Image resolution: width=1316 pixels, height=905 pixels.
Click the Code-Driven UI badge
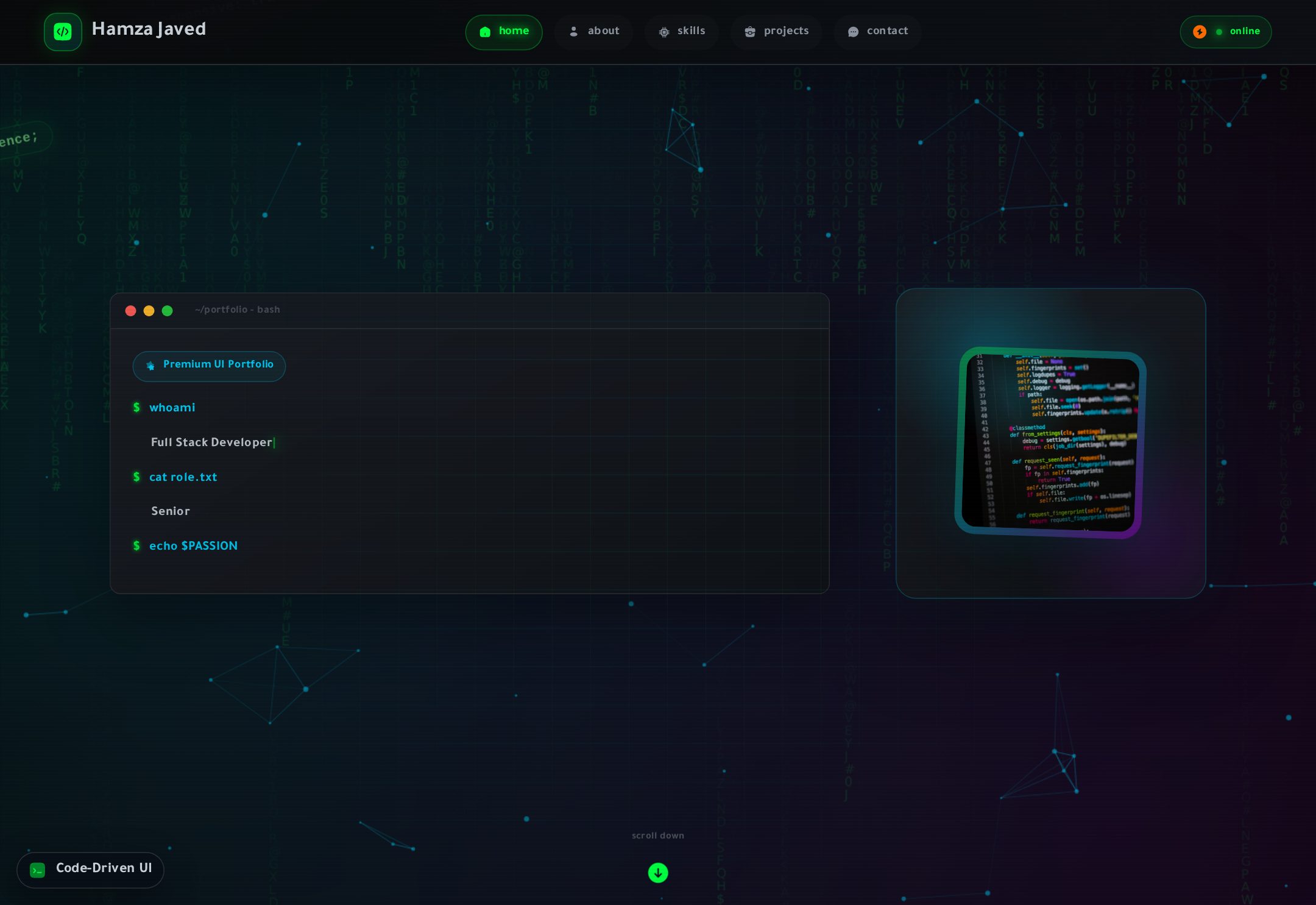click(90, 870)
